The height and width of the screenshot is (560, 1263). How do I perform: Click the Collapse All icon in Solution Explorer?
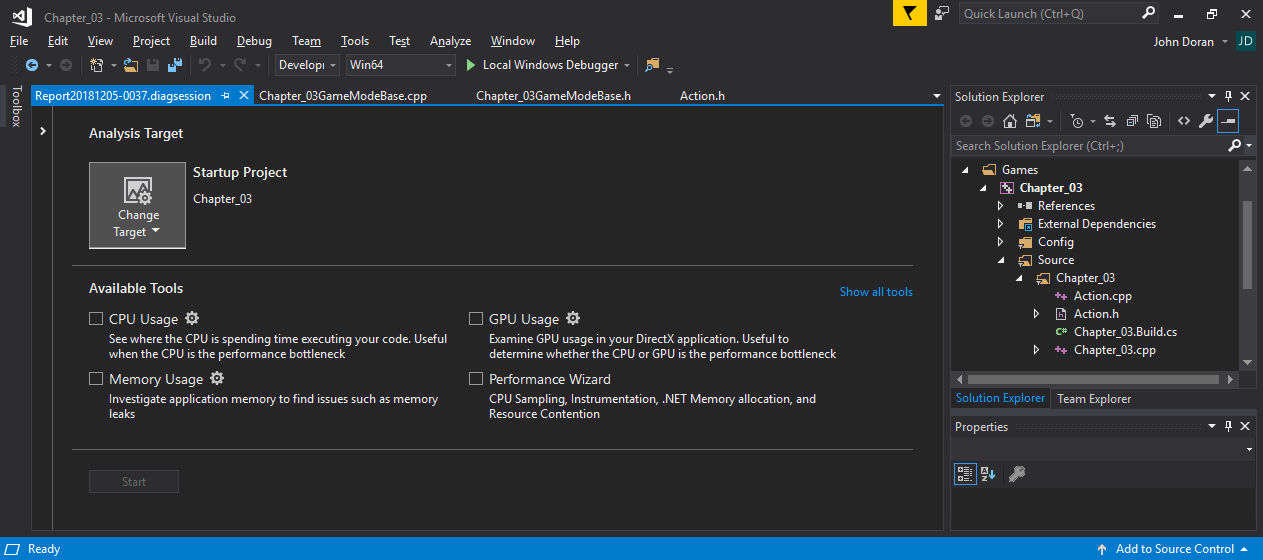(x=1132, y=121)
